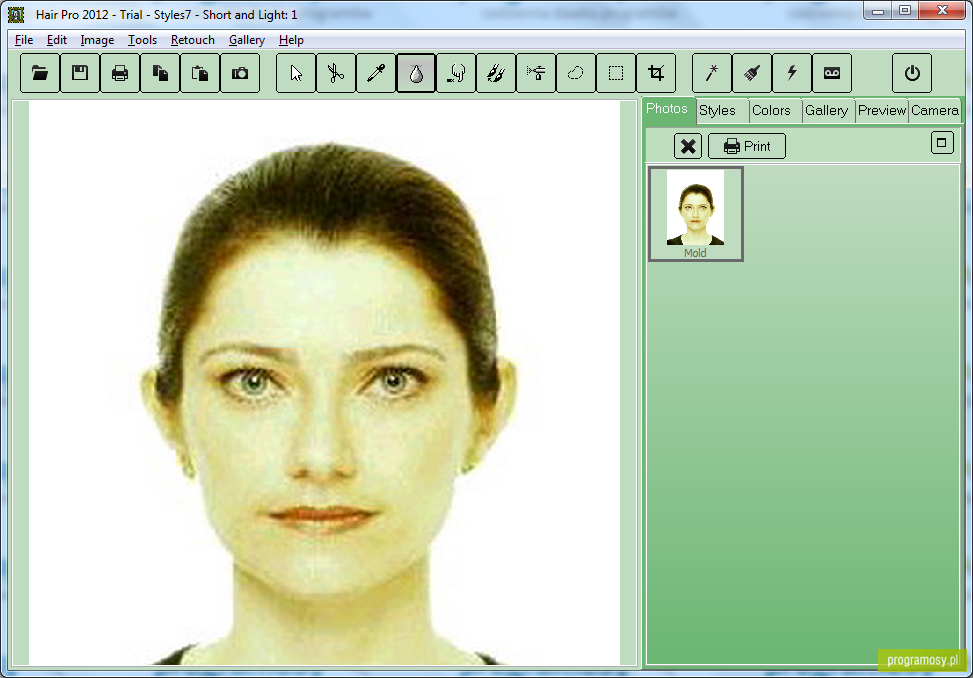
Task: Close the Hair Pro 2012 window
Action: pos(942,11)
